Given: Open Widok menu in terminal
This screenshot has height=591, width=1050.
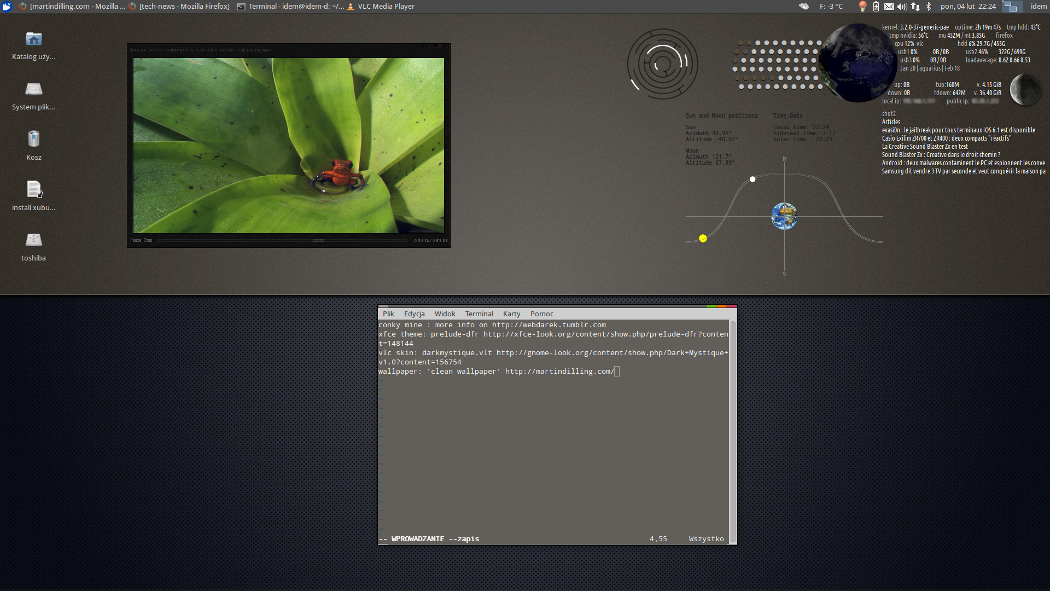Looking at the screenshot, I should 445,313.
